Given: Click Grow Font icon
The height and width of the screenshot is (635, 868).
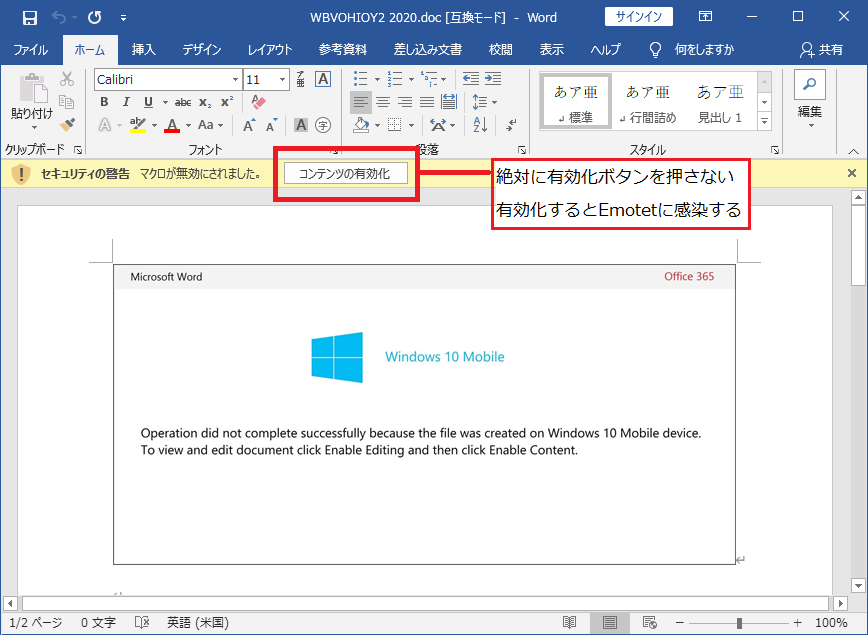Looking at the screenshot, I should [x=249, y=125].
